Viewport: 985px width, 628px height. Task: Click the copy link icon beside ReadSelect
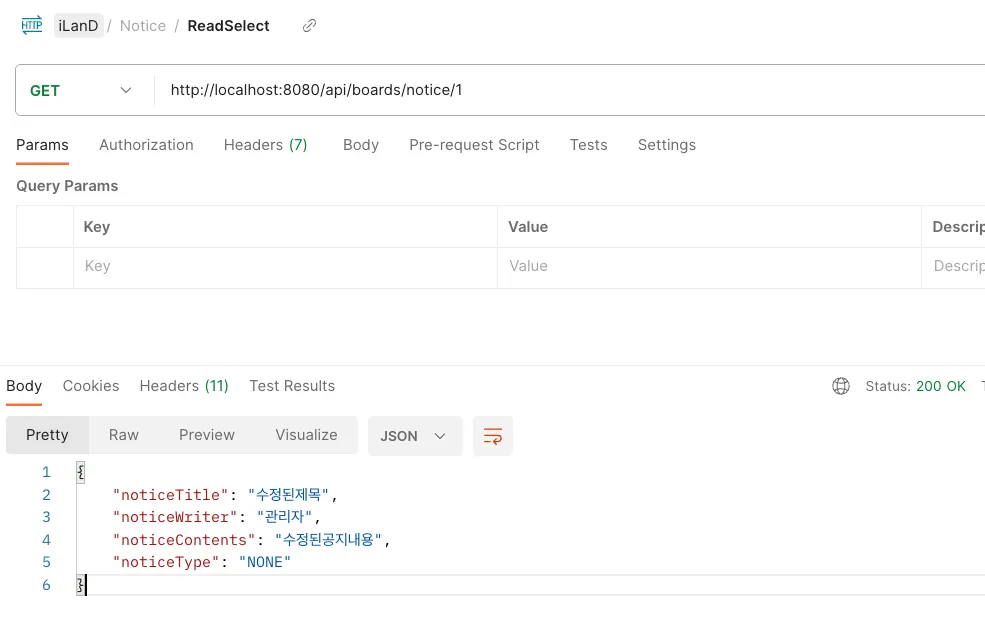click(310, 26)
